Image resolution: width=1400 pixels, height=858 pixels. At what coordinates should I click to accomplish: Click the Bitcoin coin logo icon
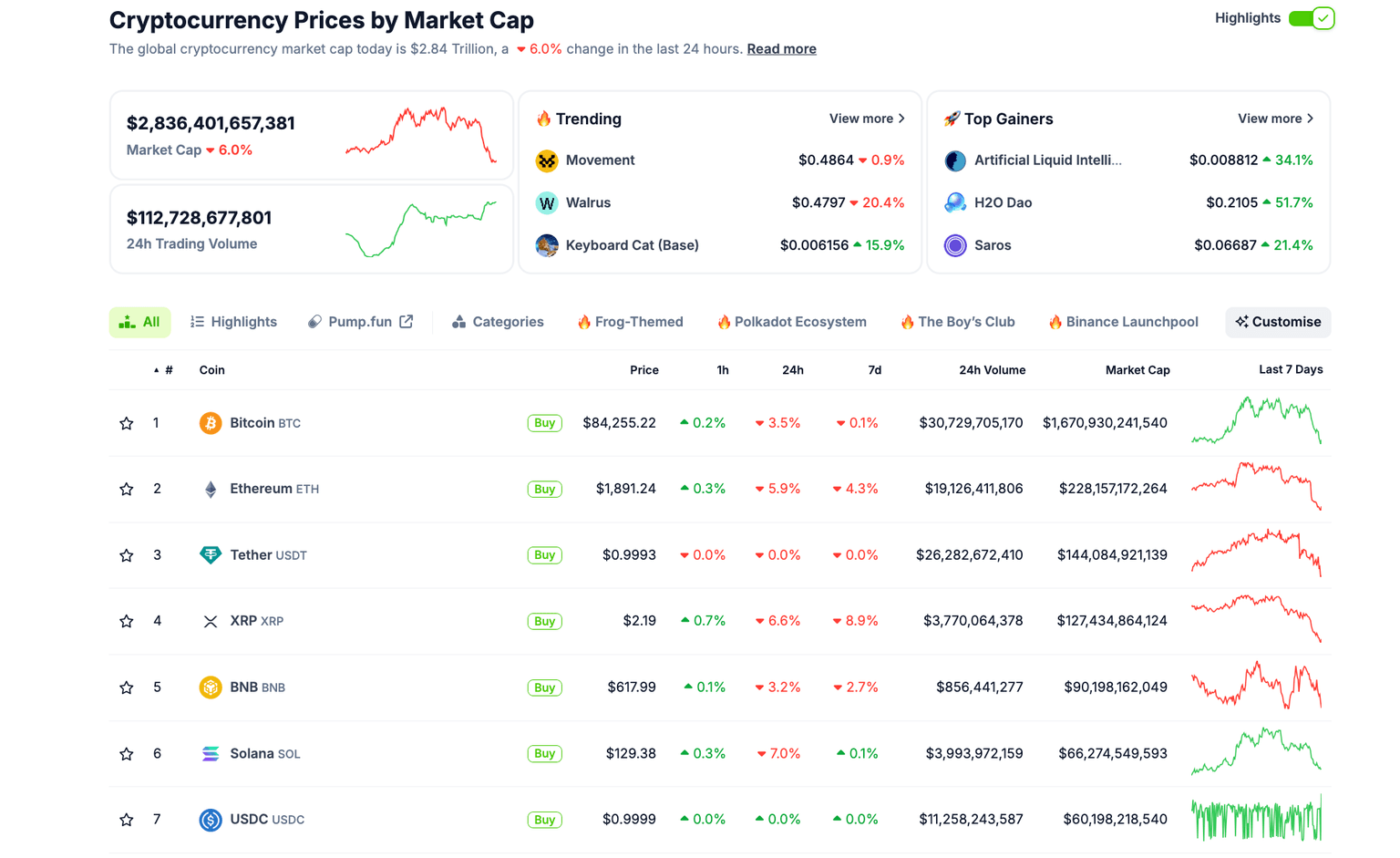(211, 423)
